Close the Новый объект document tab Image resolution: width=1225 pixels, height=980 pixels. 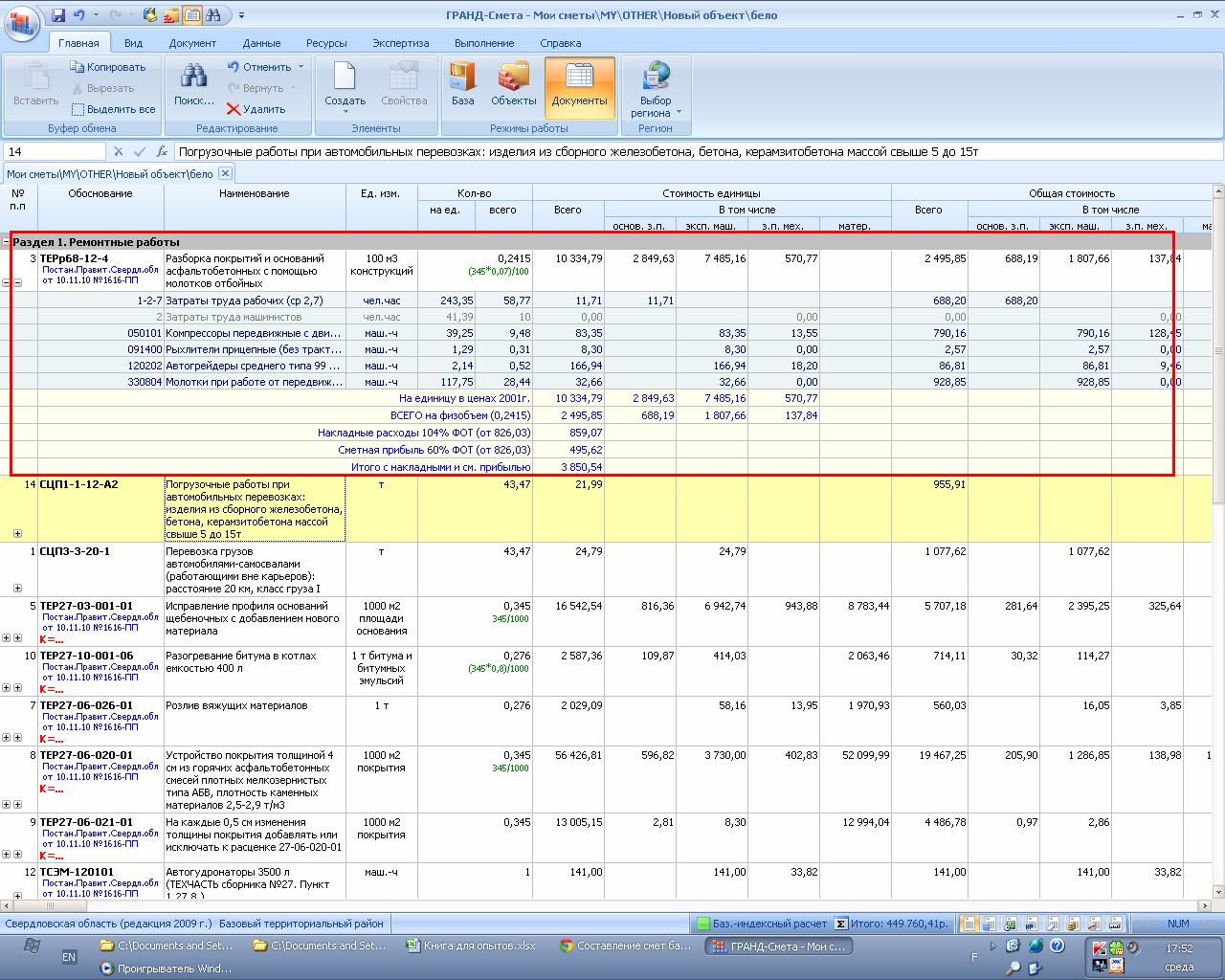[x=224, y=173]
